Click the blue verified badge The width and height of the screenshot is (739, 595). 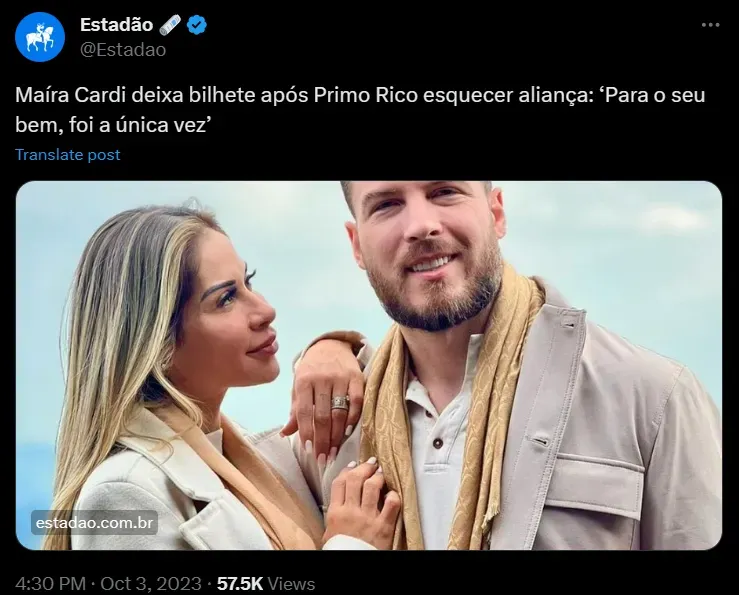pos(197,25)
